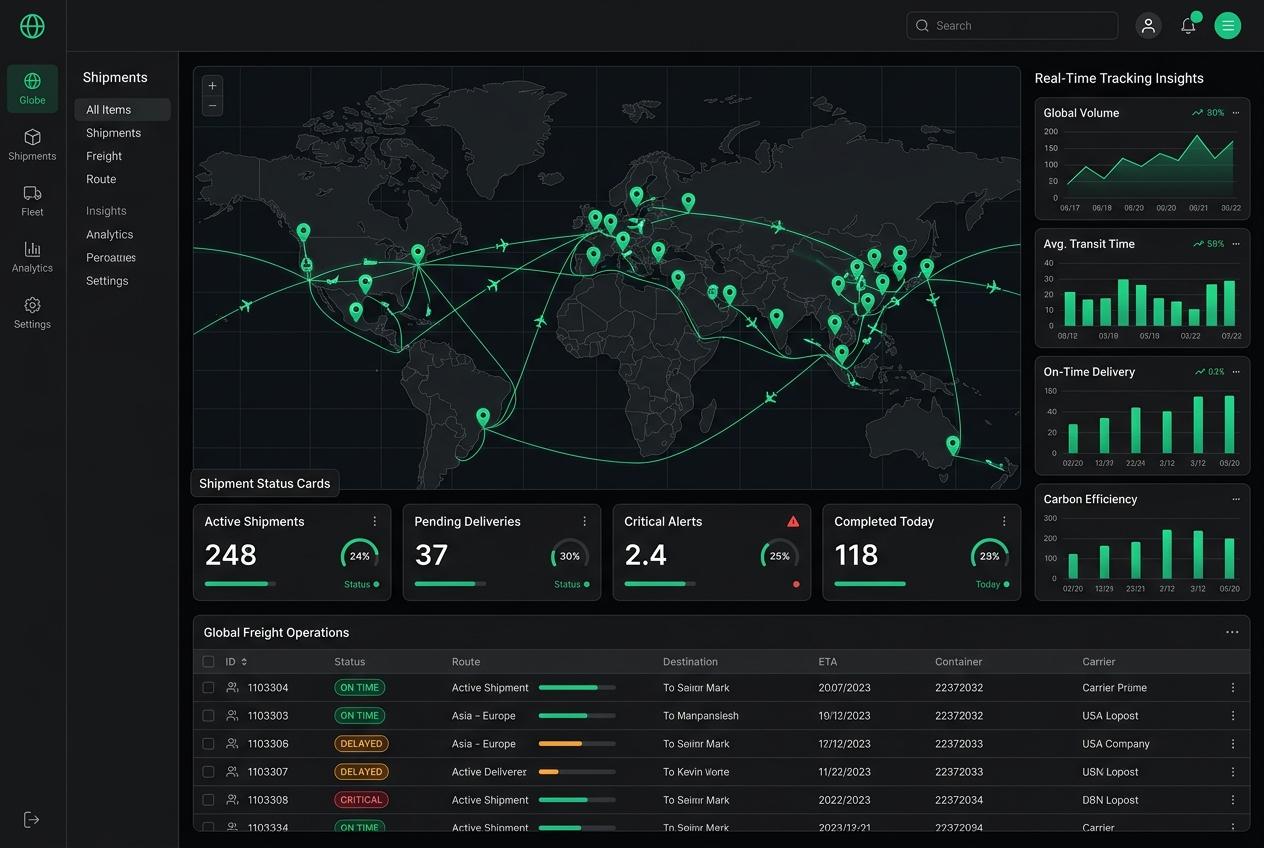Open Carbon Efficiency chart options
Screen dimensions: 1264x848
click(1236, 499)
